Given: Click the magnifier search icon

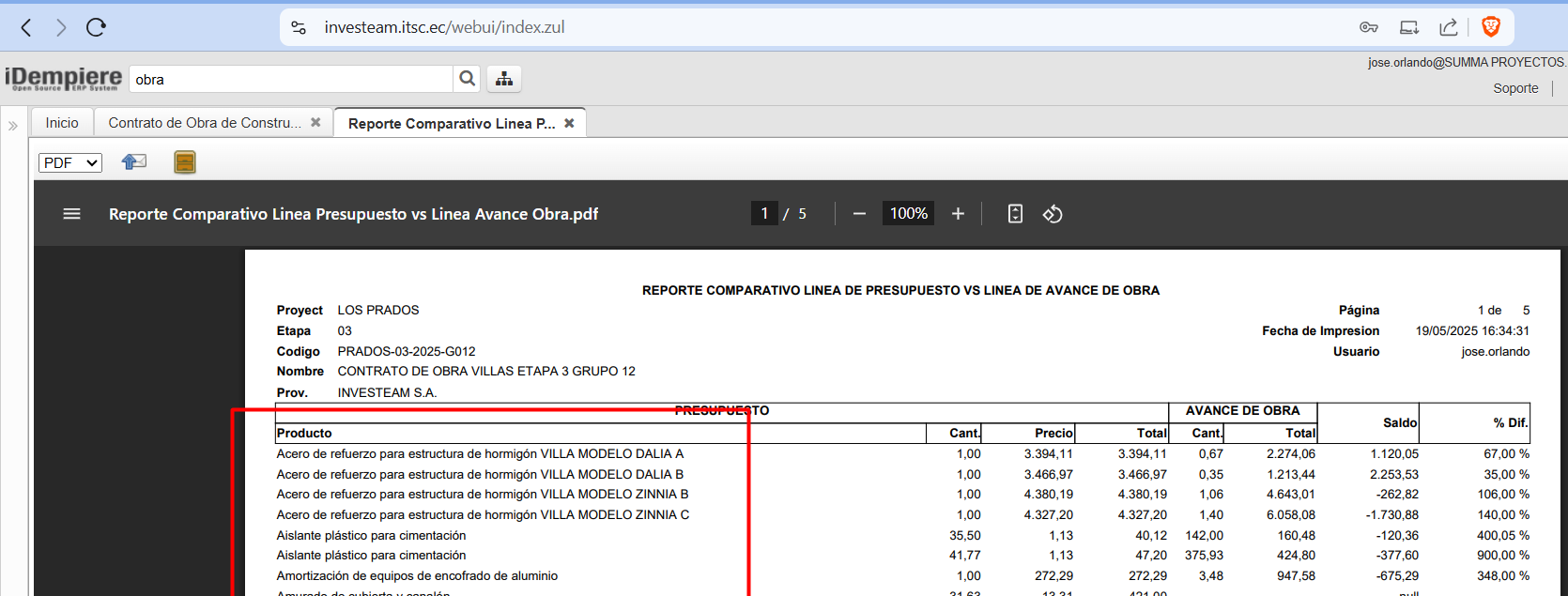Looking at the screenshot, I should point(467,79).
